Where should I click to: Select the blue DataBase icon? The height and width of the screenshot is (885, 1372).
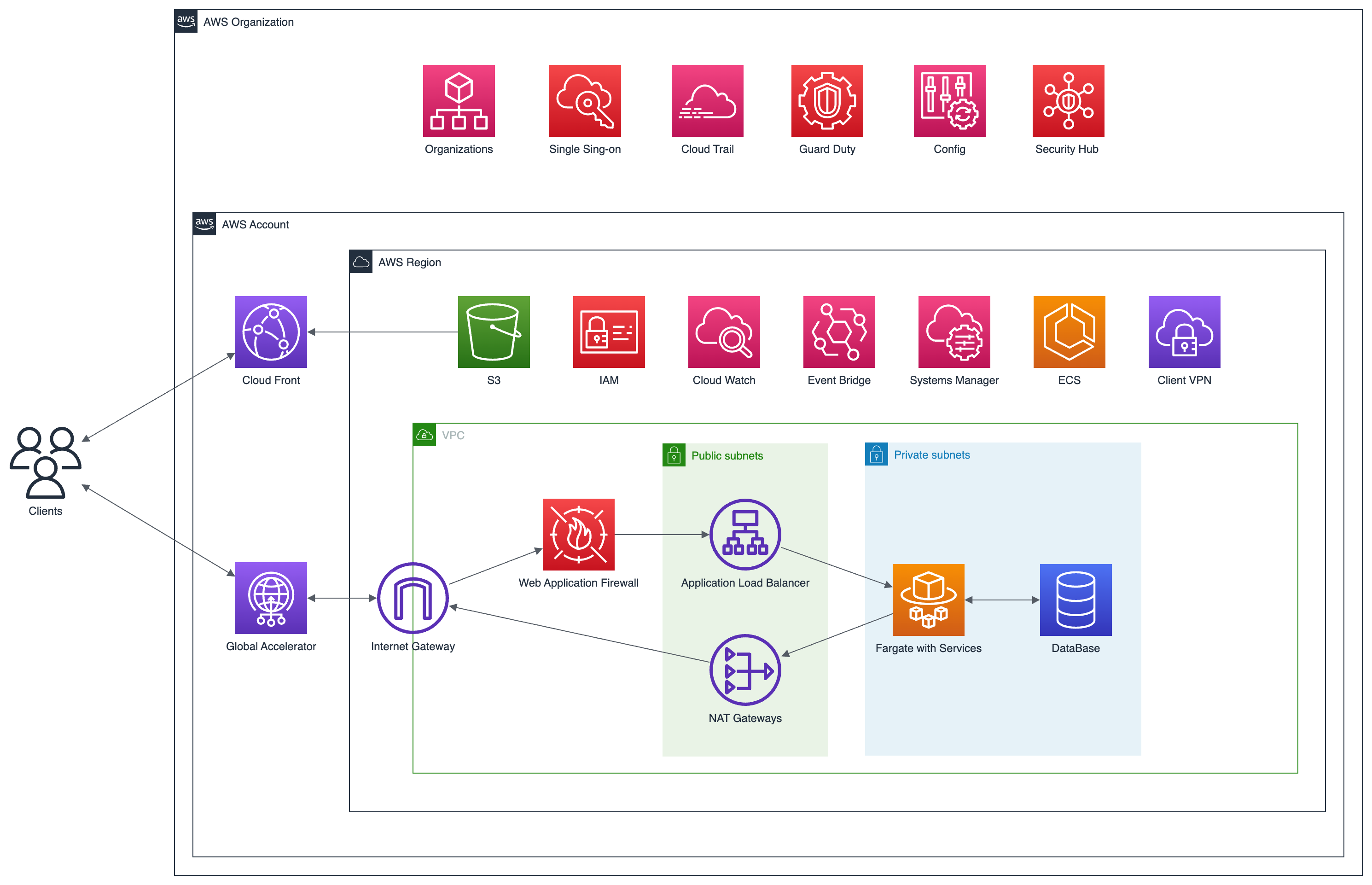(x=1075, y=600)
